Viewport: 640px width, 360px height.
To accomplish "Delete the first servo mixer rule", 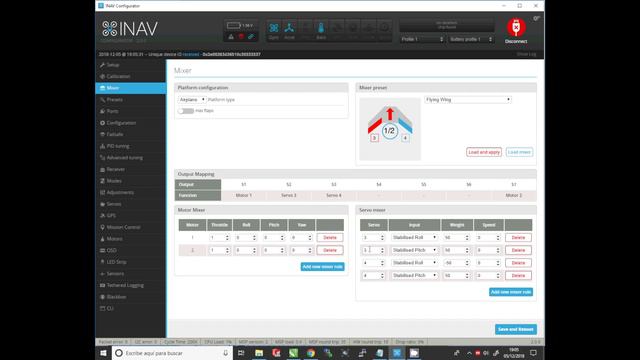I will point(518,238).
